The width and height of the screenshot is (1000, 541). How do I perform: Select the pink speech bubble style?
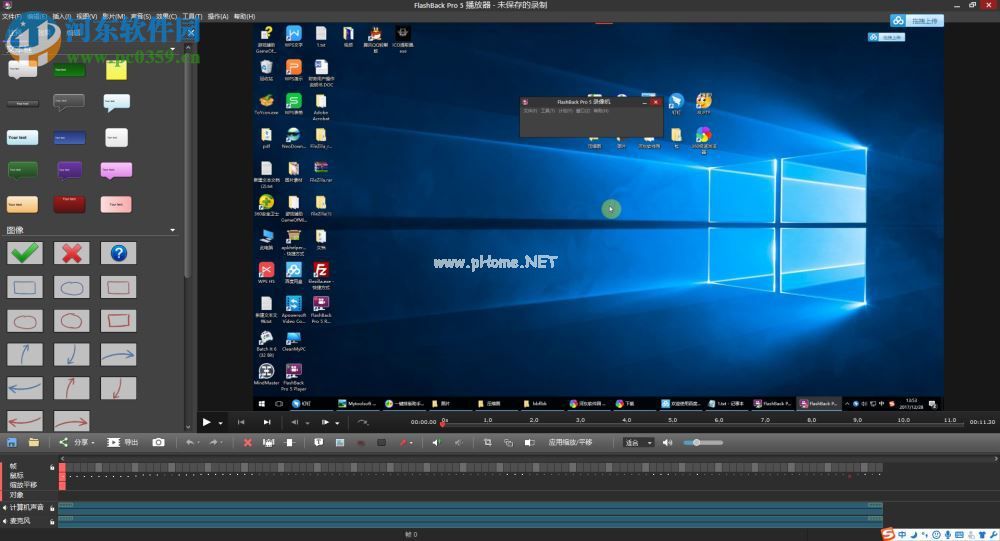116,170
